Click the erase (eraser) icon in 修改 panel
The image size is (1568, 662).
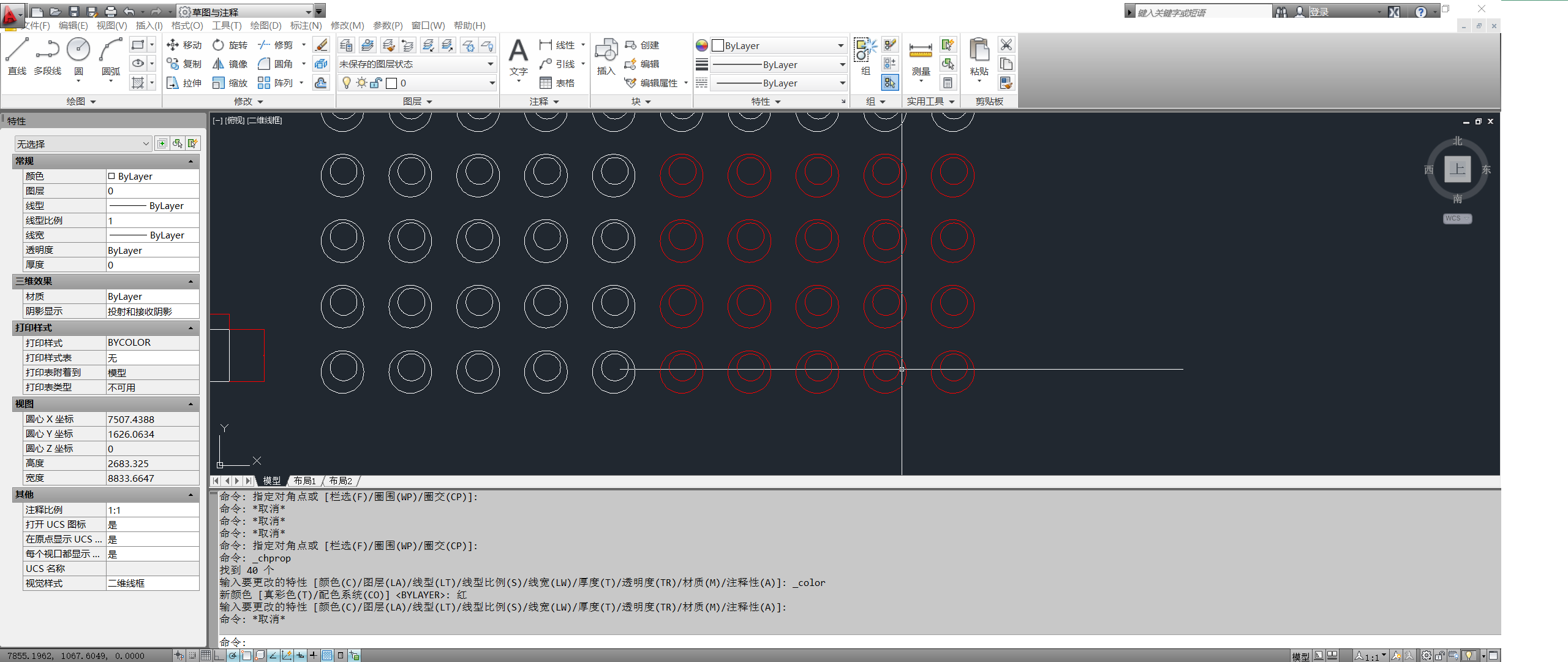click(321, 45)
